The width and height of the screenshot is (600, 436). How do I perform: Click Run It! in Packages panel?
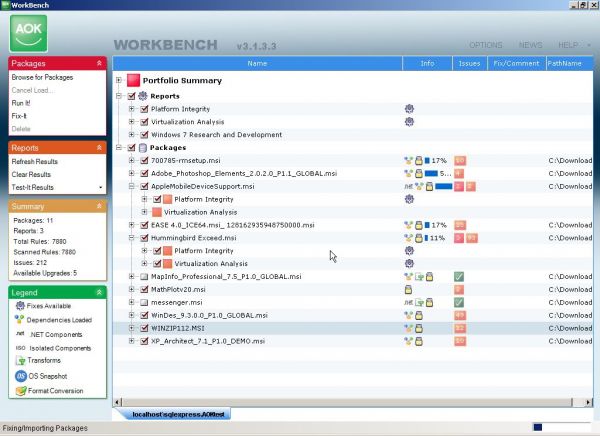pos(21,103)
